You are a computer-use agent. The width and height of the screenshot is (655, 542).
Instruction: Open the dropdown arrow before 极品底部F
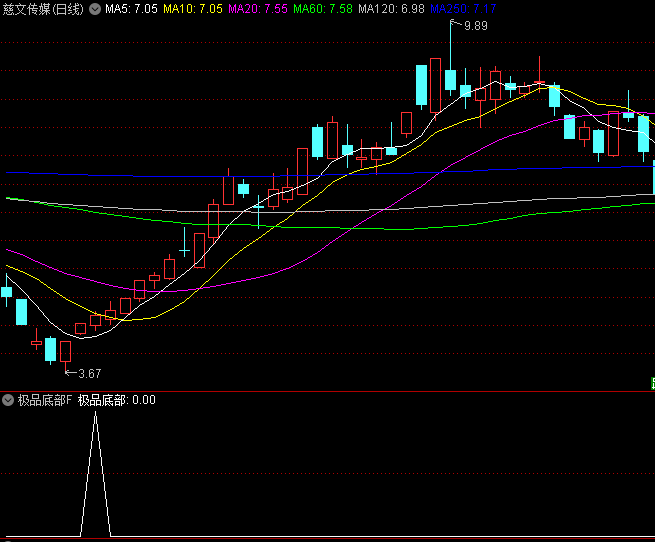click(9, 400)
